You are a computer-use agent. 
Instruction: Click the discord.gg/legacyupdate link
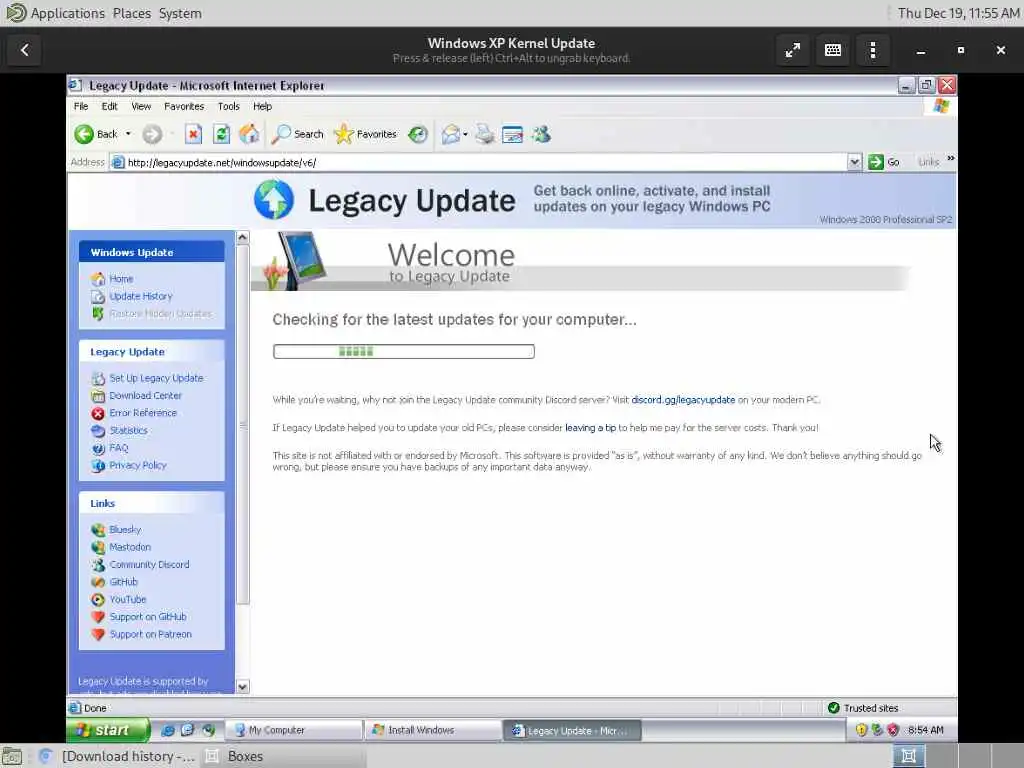point(683,400)
